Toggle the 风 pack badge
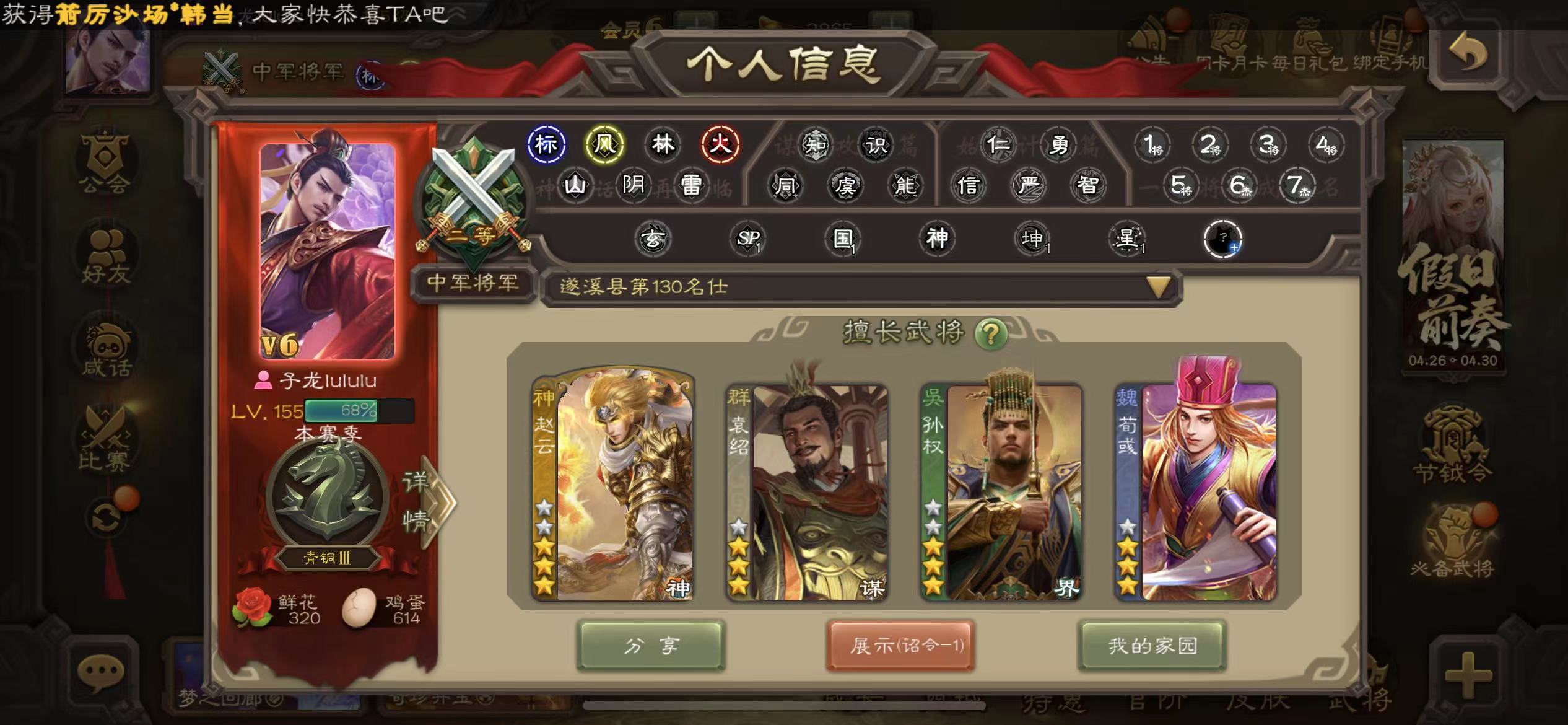The height and width of the screenshot is (725, 1568). click(x=604, y=144)
